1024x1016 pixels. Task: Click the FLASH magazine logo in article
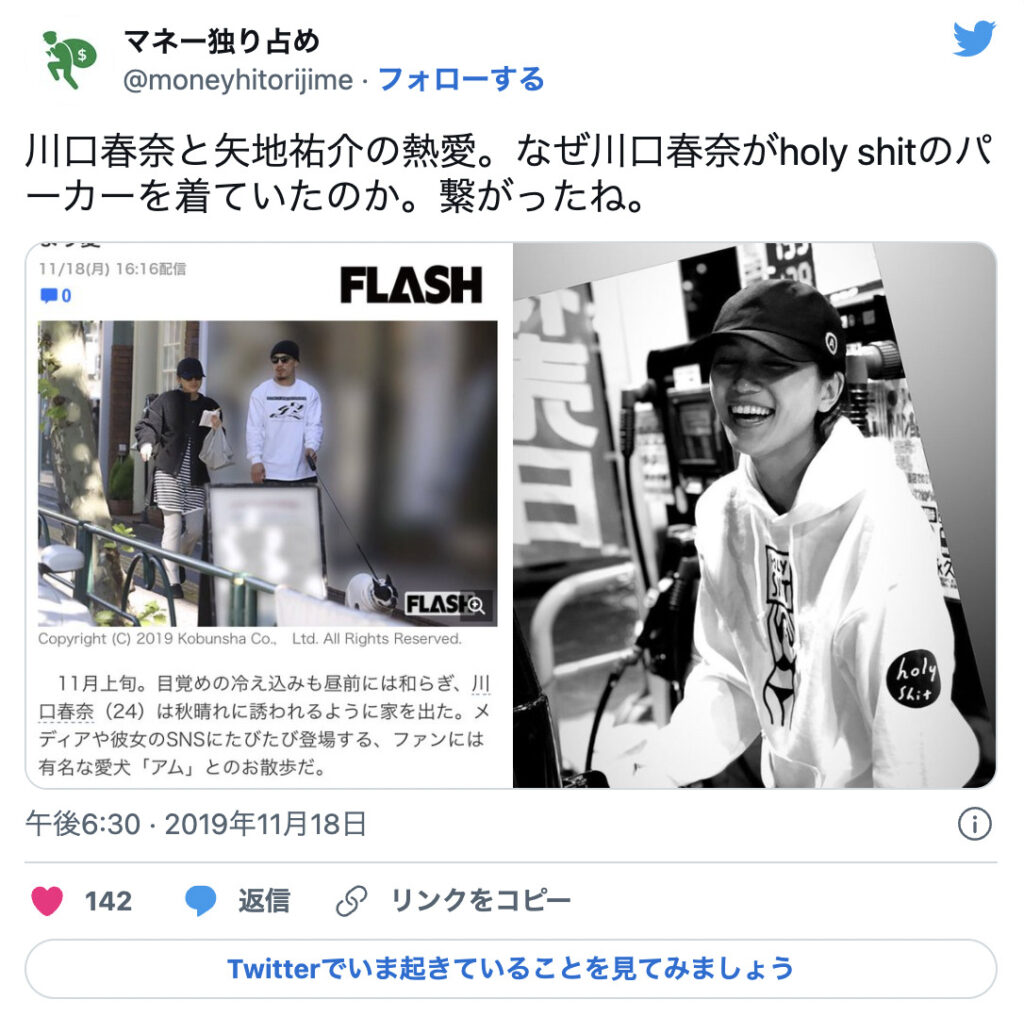pos(411,285)
